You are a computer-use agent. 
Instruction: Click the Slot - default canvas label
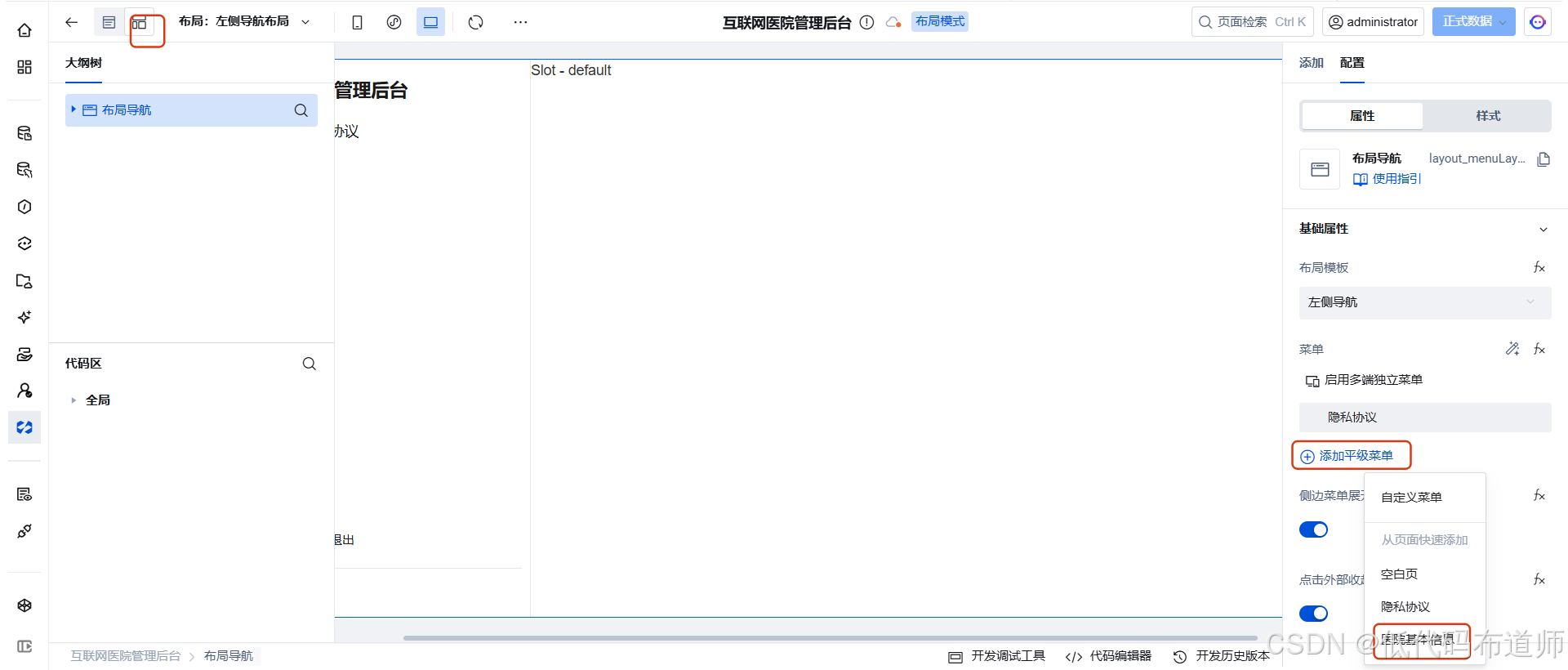(571, 70)
